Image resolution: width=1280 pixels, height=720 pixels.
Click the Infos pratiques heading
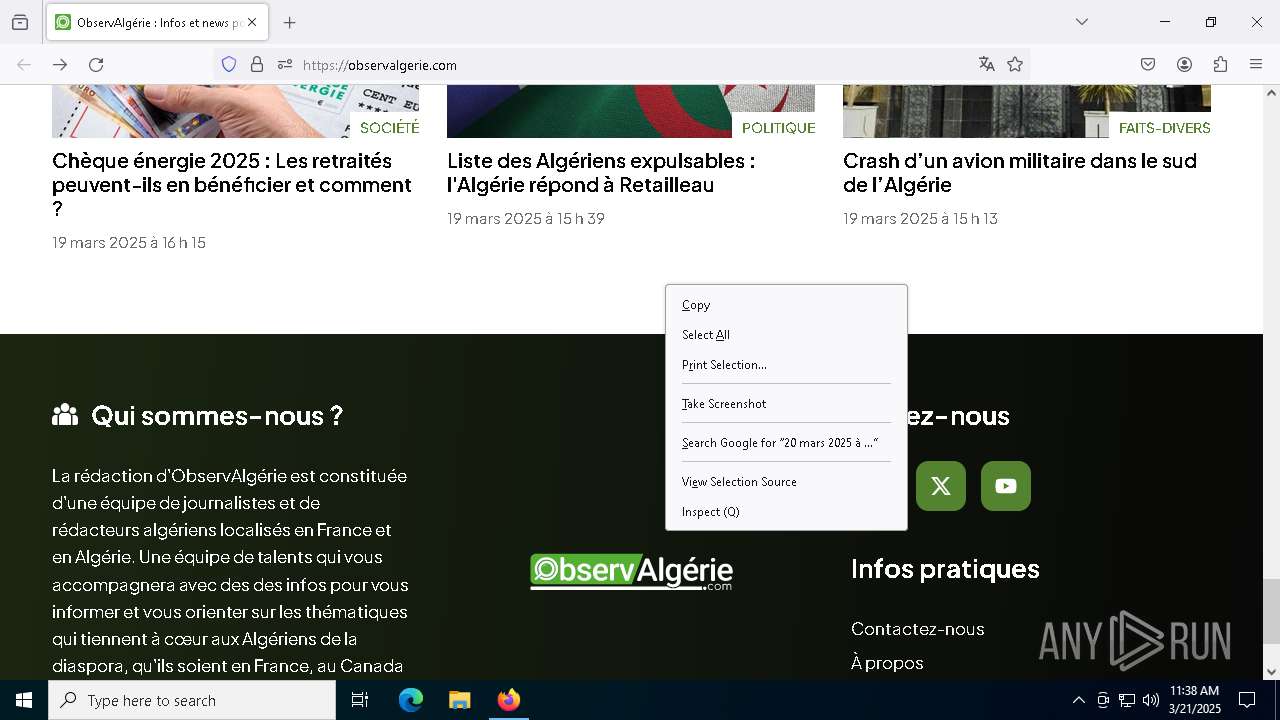click(945, 569)
